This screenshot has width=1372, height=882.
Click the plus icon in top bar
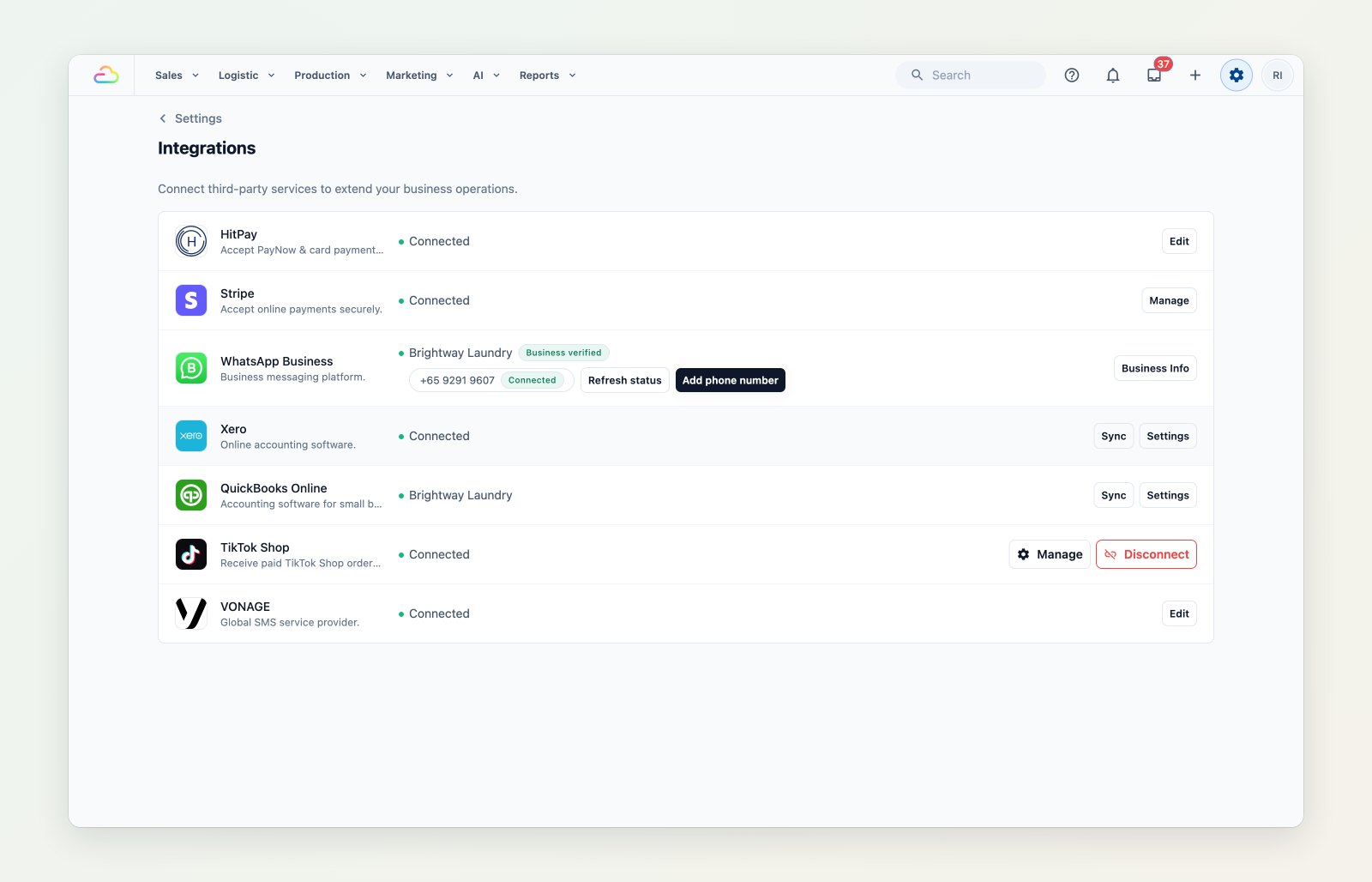pyautogui.click(x=1195, y=76)
